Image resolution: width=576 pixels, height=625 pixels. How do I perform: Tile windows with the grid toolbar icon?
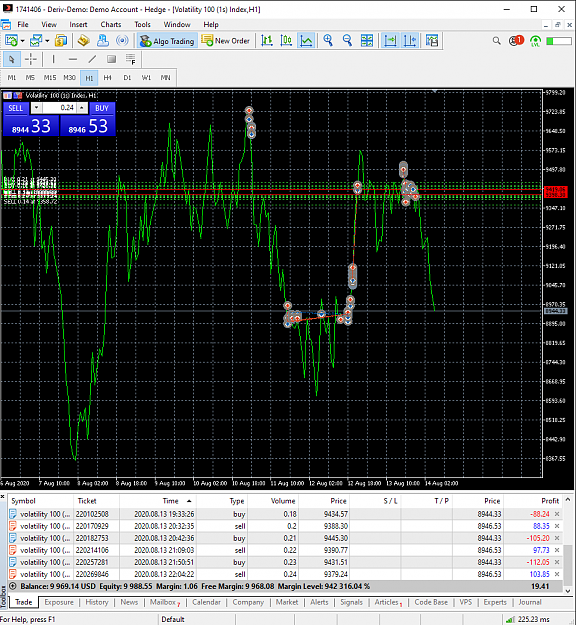pos(367,41)
